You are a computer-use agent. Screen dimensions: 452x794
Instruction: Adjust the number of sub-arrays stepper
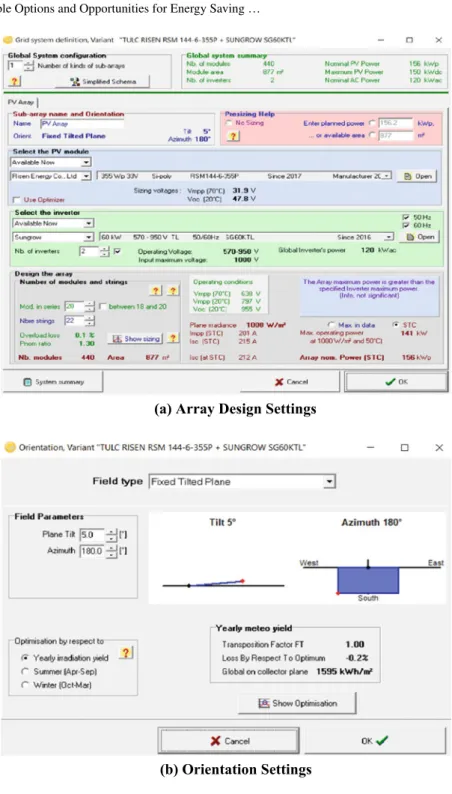[x=29, y=65]
